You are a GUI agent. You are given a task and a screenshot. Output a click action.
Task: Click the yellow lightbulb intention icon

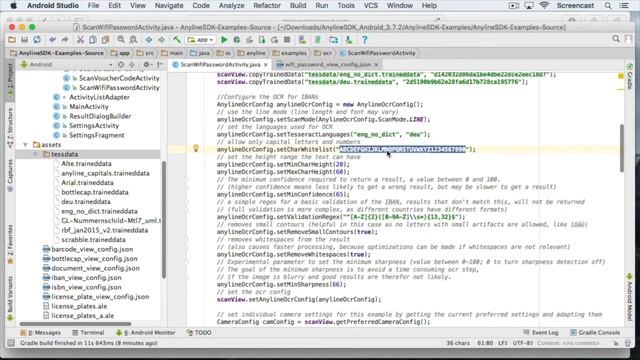[x=196, y=148]
